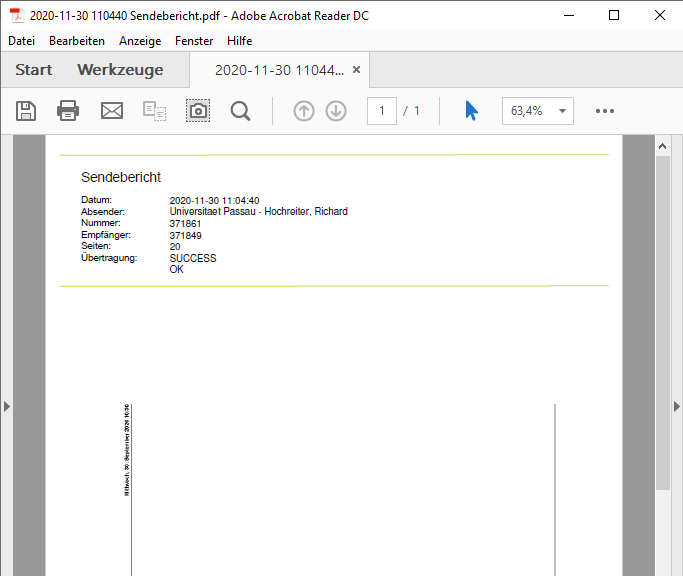Image resolution: width=683 pixels, height=576 pixels.
Task: Expand the right tools pane arrow
Action: (676, 407)
